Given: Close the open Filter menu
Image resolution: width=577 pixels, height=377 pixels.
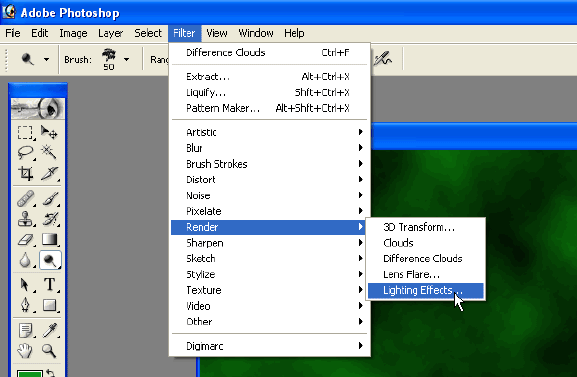Looking at the screenshot, I should click(x=184, y=33).
